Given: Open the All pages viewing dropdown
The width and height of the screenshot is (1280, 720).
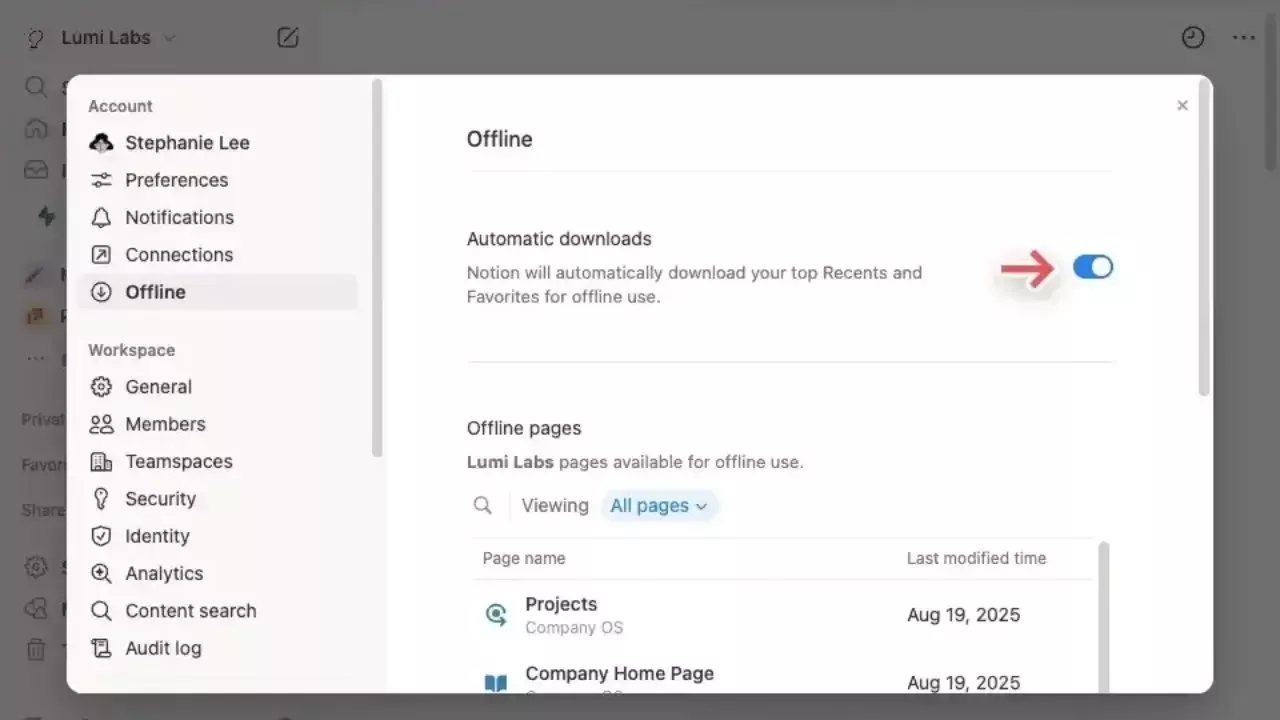Looking at the screenshot, I should [x=659, y=506].
